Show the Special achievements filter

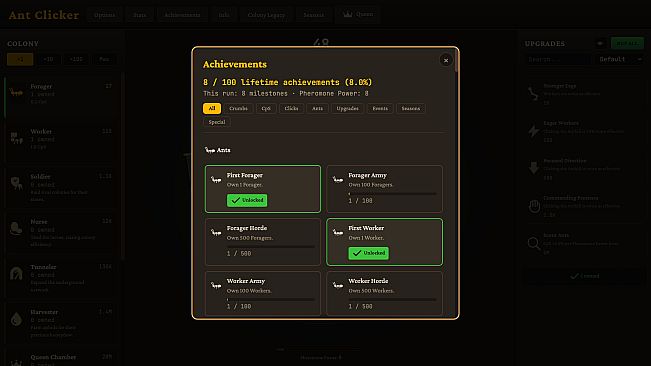[x=217, y=122]
